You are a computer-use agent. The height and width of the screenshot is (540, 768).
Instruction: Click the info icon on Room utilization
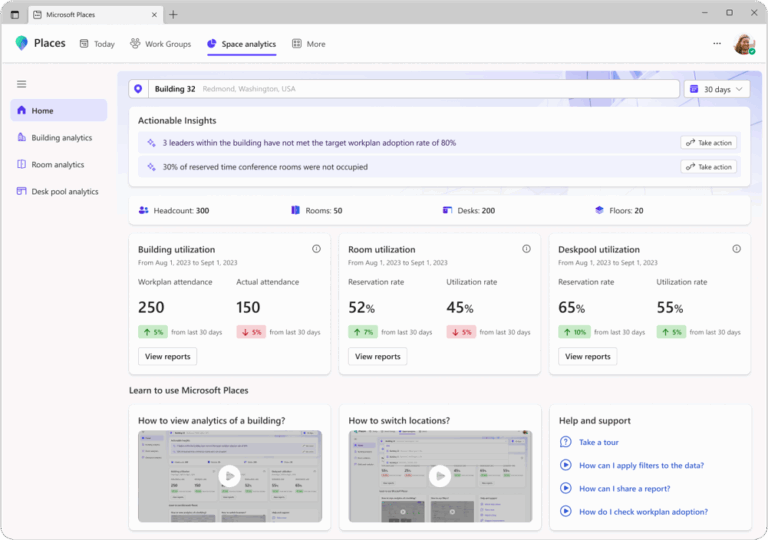coord(526,249)
